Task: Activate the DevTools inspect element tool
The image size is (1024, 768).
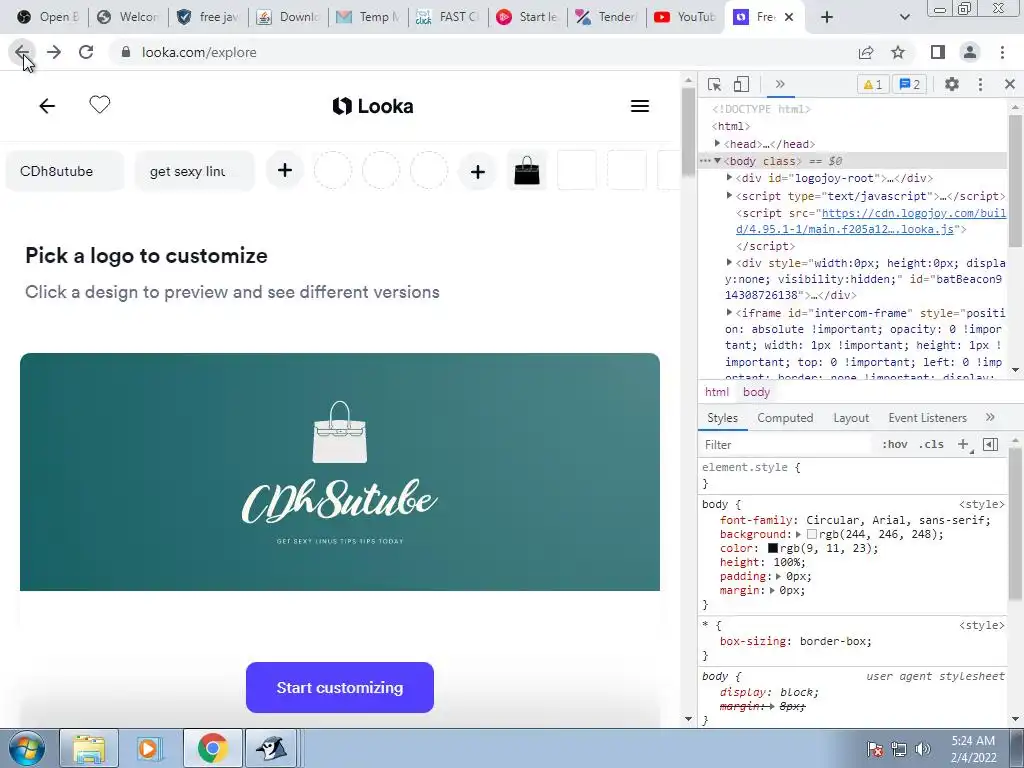Action: point(714,84)
